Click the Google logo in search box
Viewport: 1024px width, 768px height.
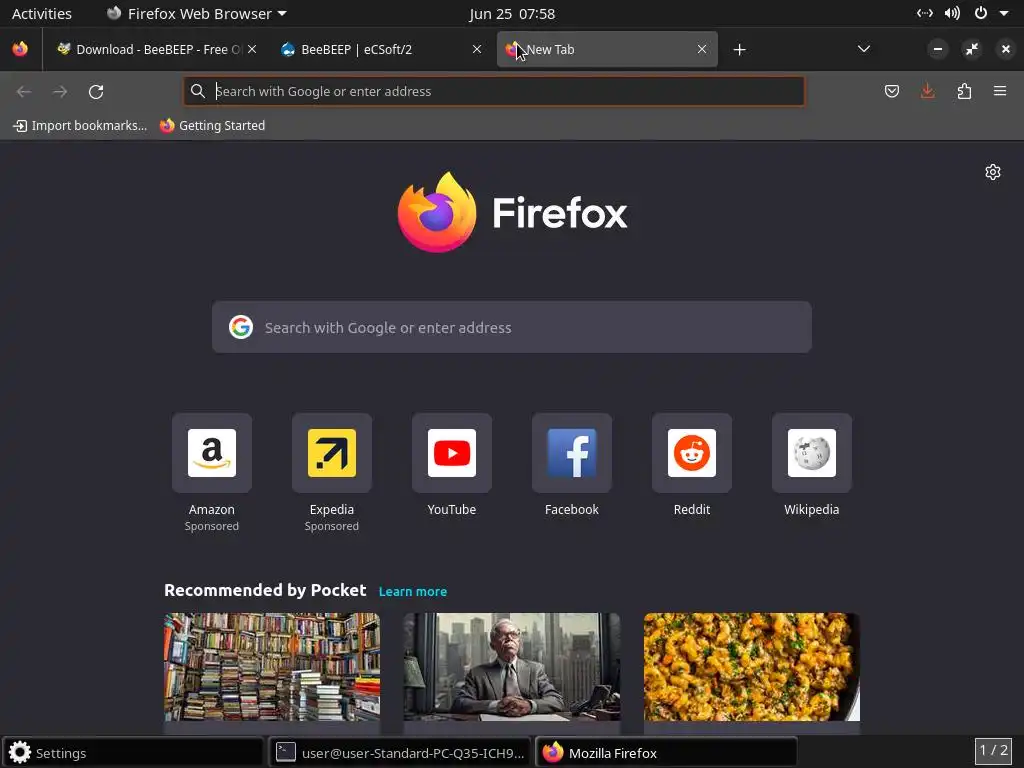pos(241,327)
